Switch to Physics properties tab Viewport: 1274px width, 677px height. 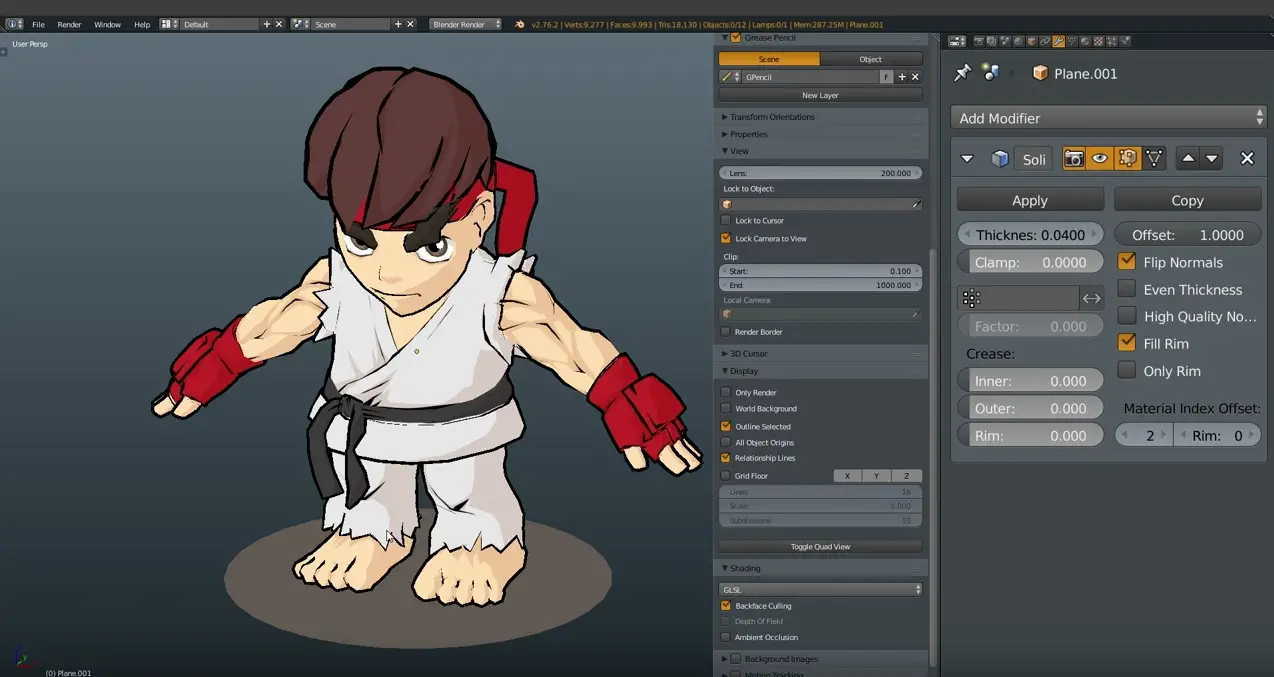[1126, 41]
